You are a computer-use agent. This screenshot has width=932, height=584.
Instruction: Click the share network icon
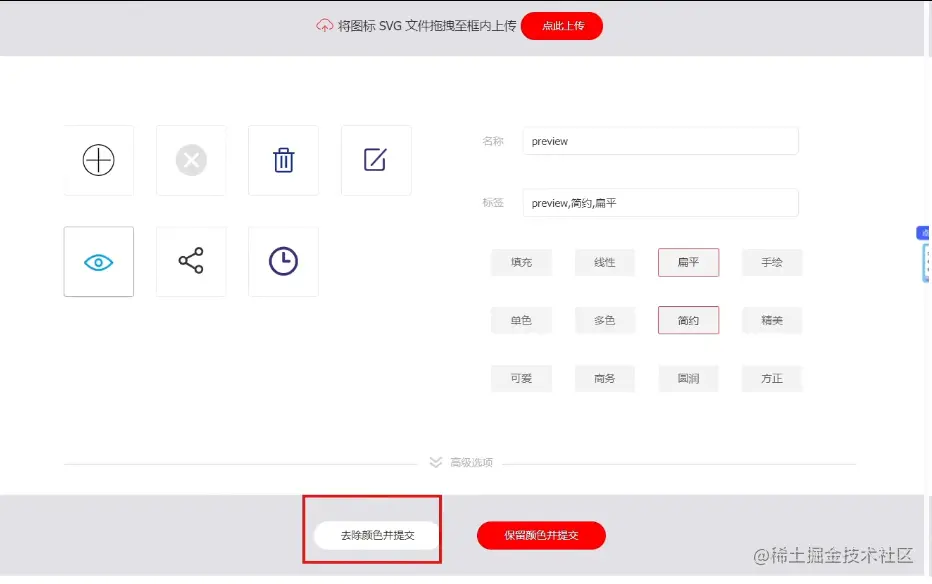pos(191,261)
